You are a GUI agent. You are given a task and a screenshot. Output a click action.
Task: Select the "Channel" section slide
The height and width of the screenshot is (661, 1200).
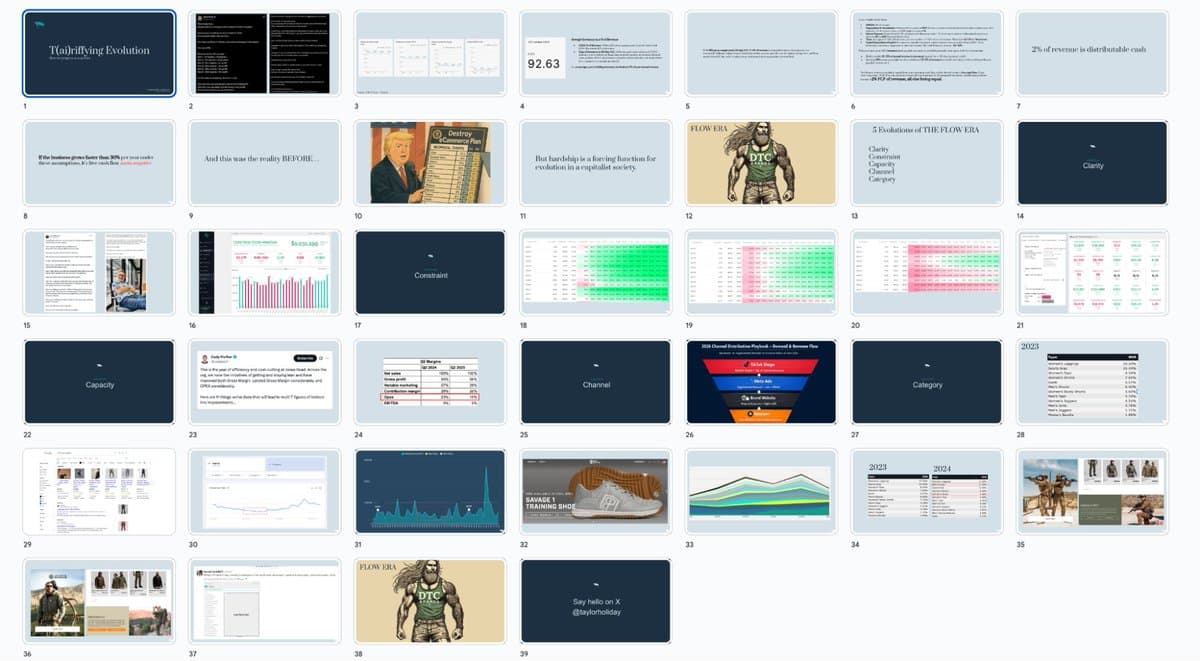click(596, 382)
